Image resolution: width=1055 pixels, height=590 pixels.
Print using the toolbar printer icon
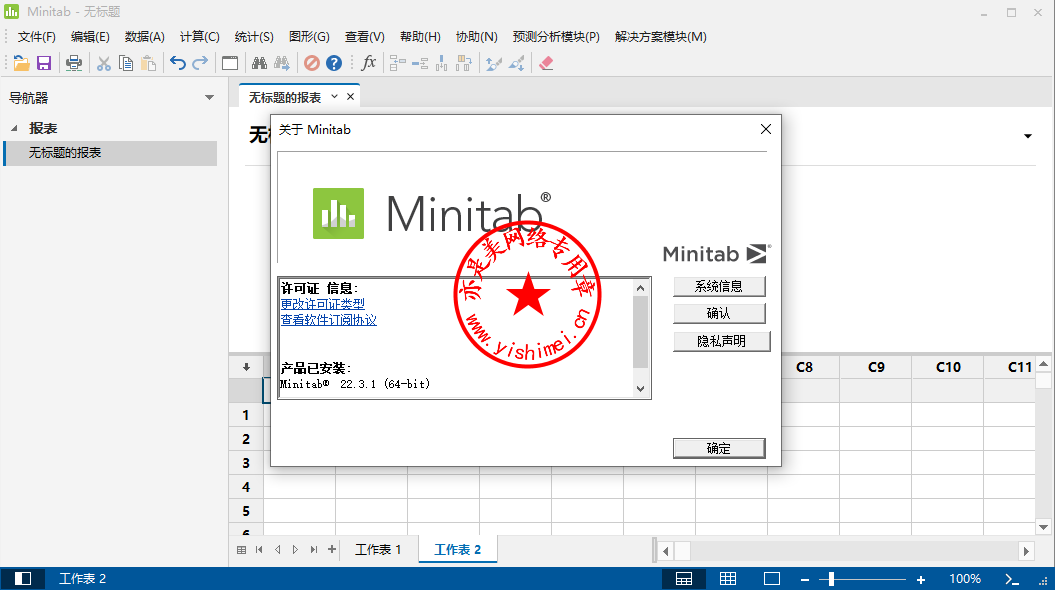coord(73,63)
